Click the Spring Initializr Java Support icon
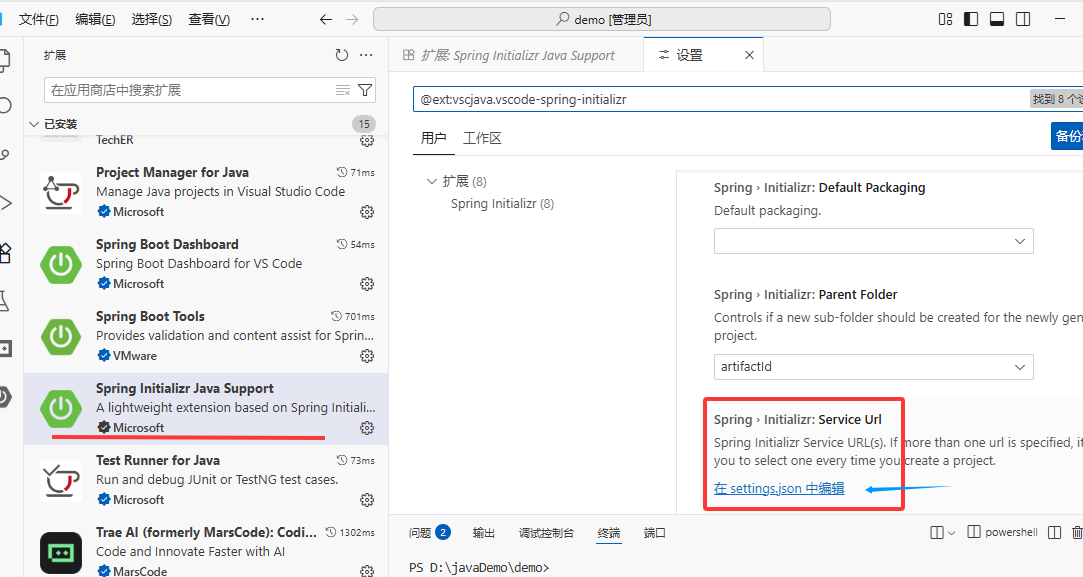This screenshot has height=577, width=1083. [x=61, y=408]
